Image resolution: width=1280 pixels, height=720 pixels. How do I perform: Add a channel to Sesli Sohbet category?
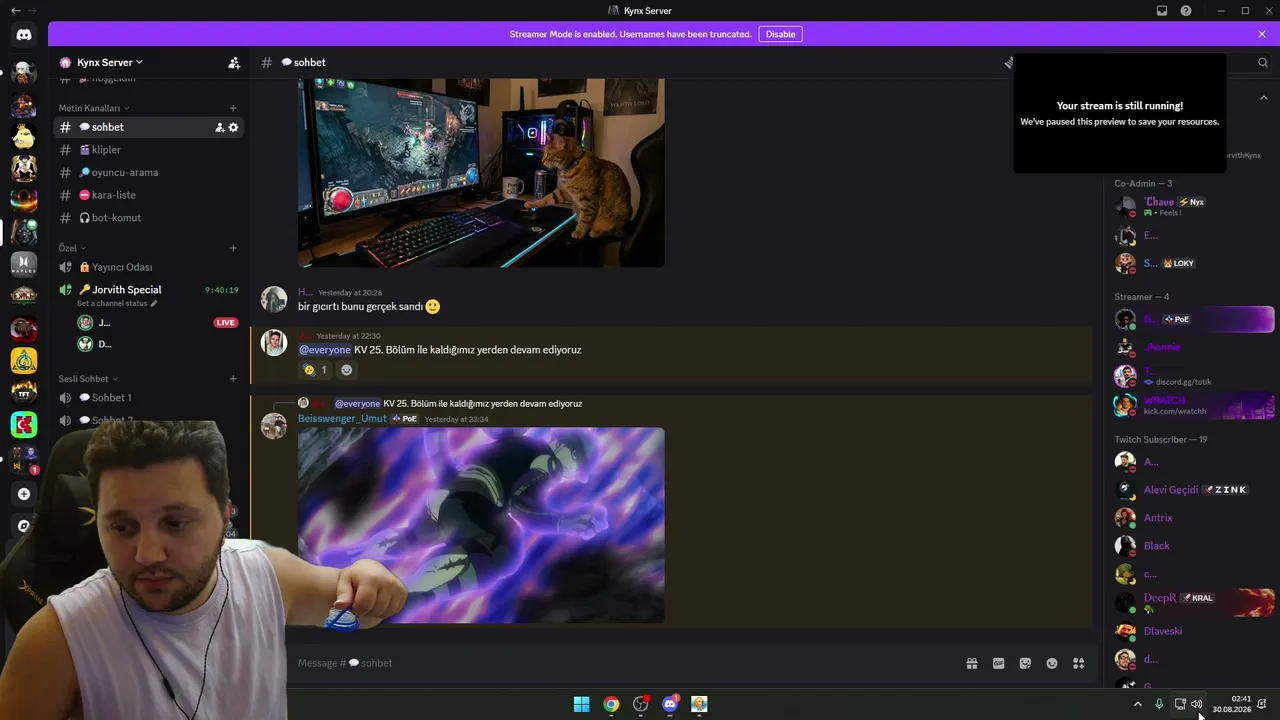tap(233, 379)
